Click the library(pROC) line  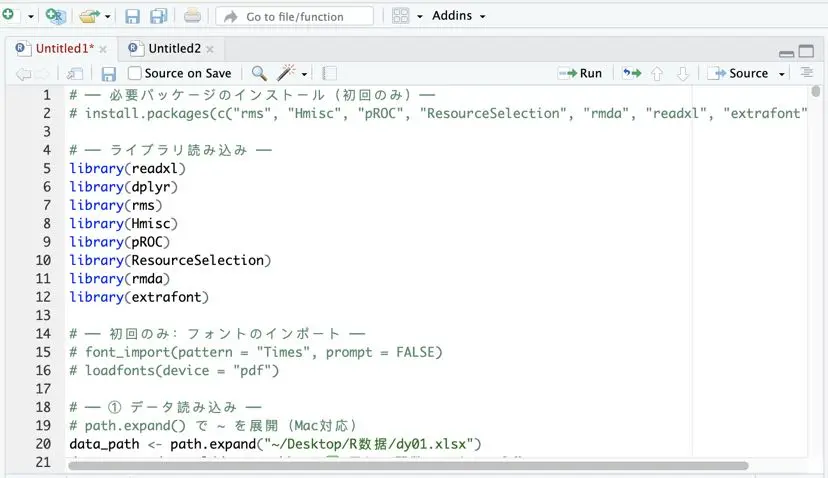(x=120, y=242)
